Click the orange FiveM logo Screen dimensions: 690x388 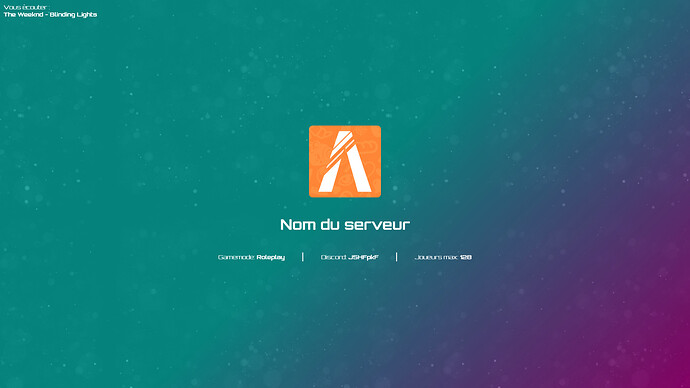click(x=345, y=161)
